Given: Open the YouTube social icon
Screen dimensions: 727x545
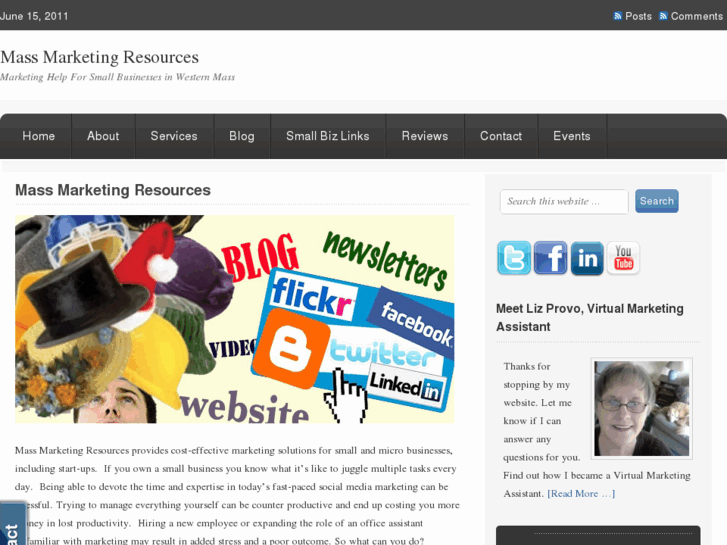Looking at the screenshot, I should (x=623, y=258).
